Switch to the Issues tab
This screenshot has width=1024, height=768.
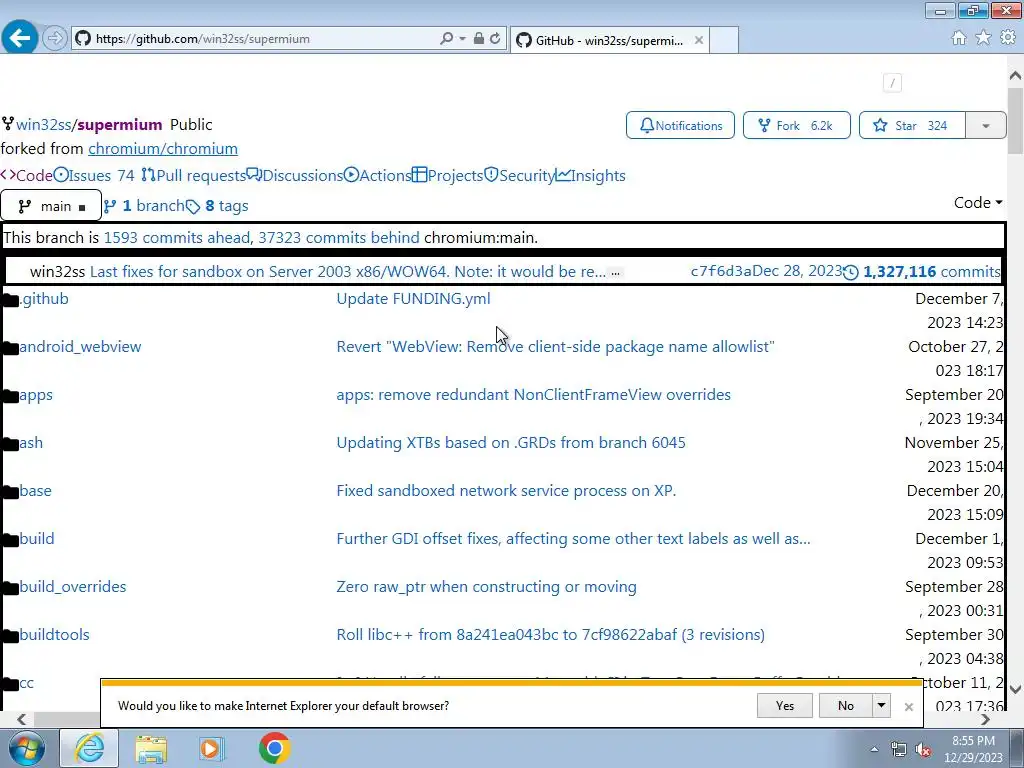pos(94,176)
